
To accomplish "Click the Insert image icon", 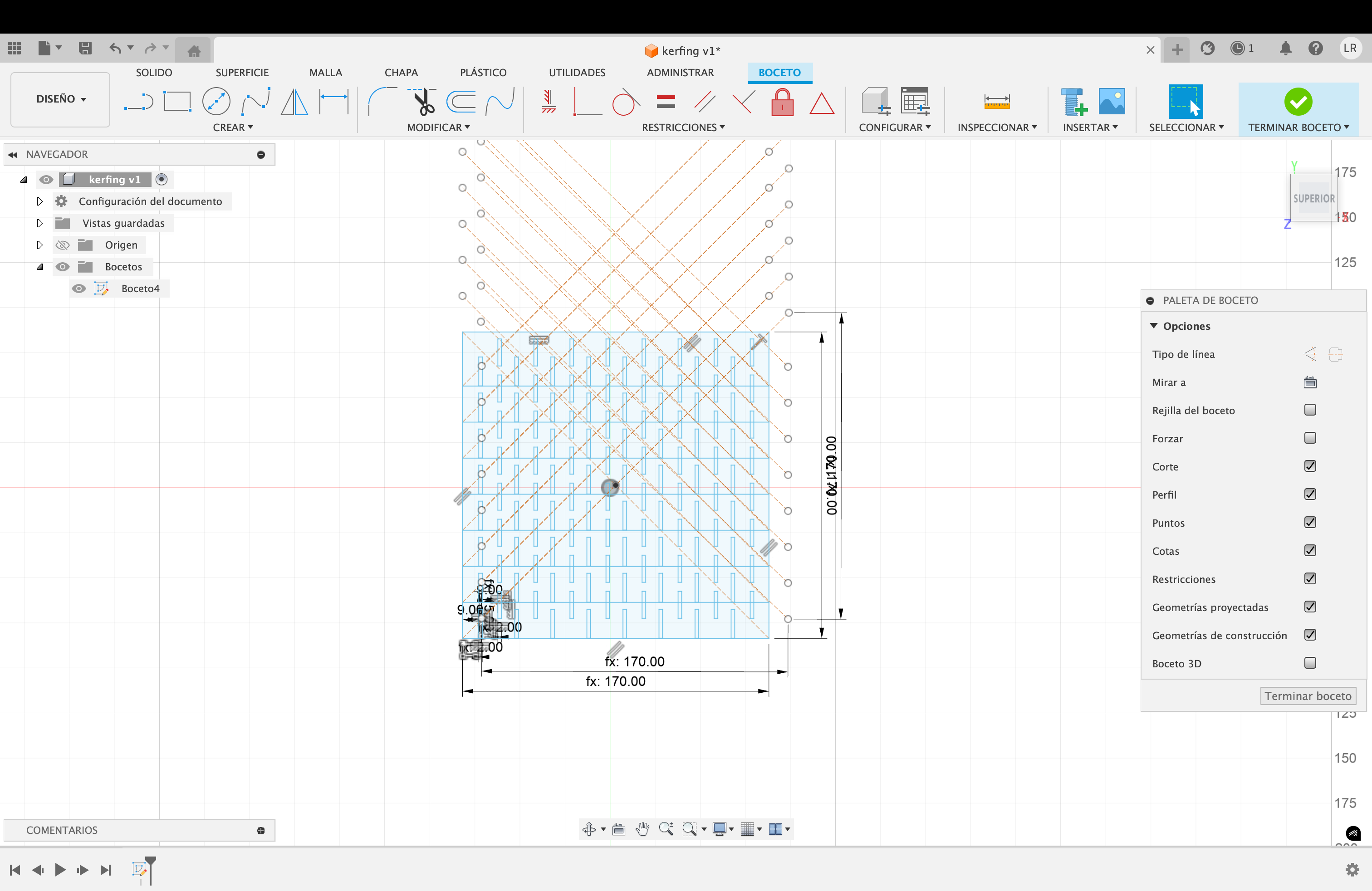I will point(1112,102).
